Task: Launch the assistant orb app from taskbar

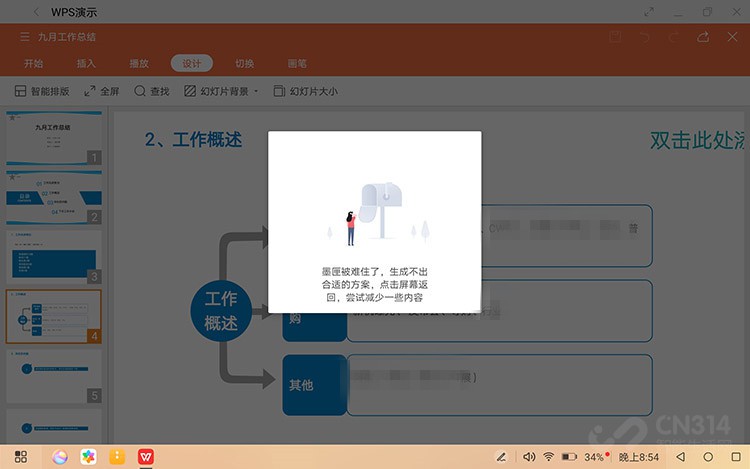Action: click(x=60, y=457)
